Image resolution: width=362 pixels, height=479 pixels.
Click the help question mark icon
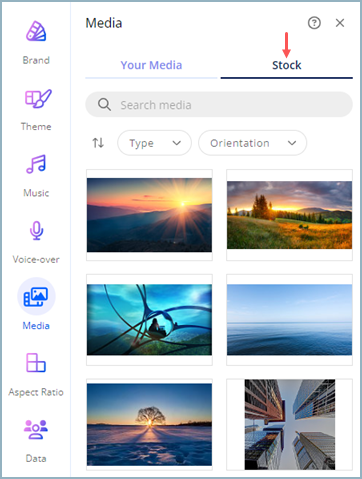(x=314, y=23)
